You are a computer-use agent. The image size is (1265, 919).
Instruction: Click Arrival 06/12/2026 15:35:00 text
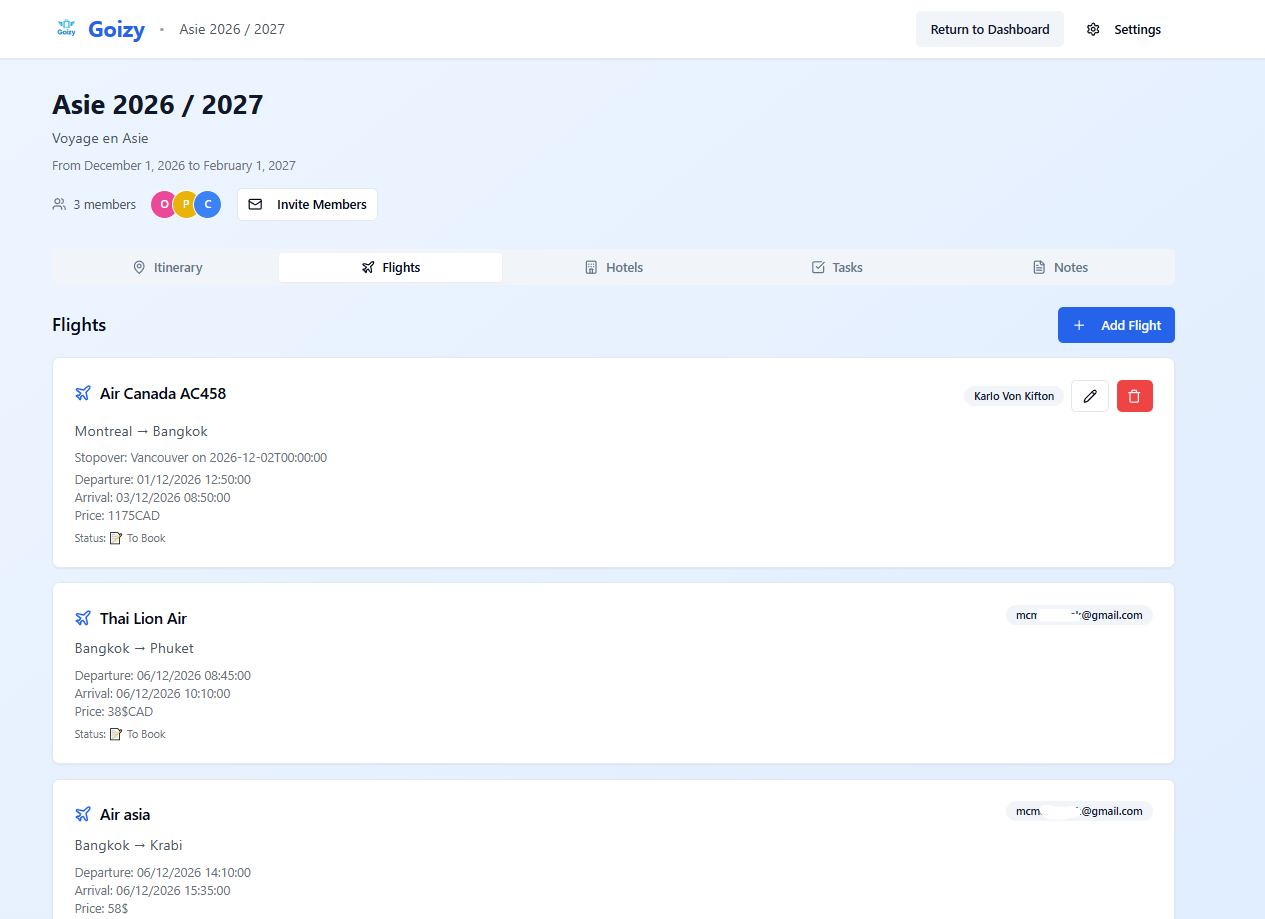[x=153, y=891]
